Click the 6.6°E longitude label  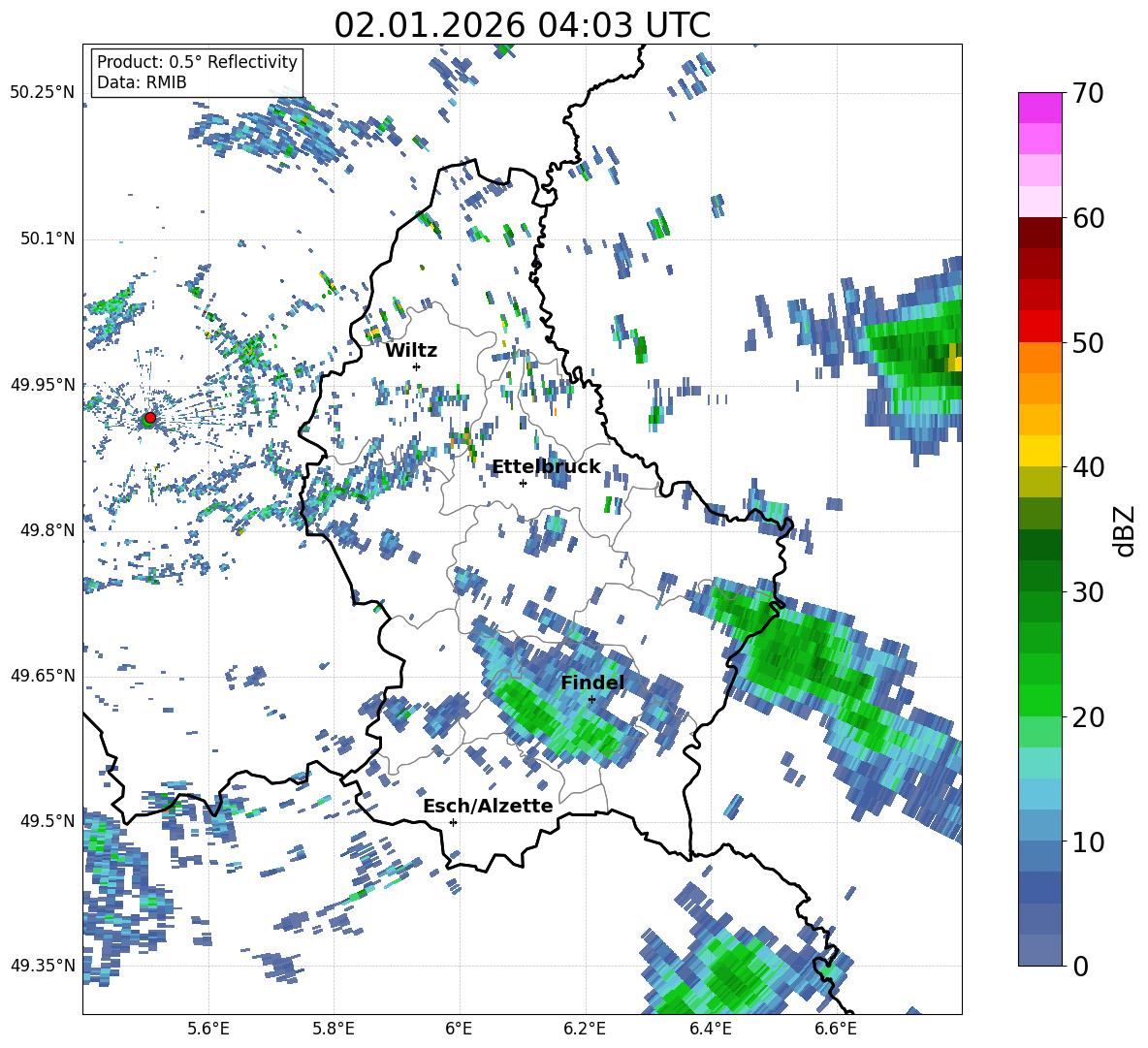(x=836, y=1030)
